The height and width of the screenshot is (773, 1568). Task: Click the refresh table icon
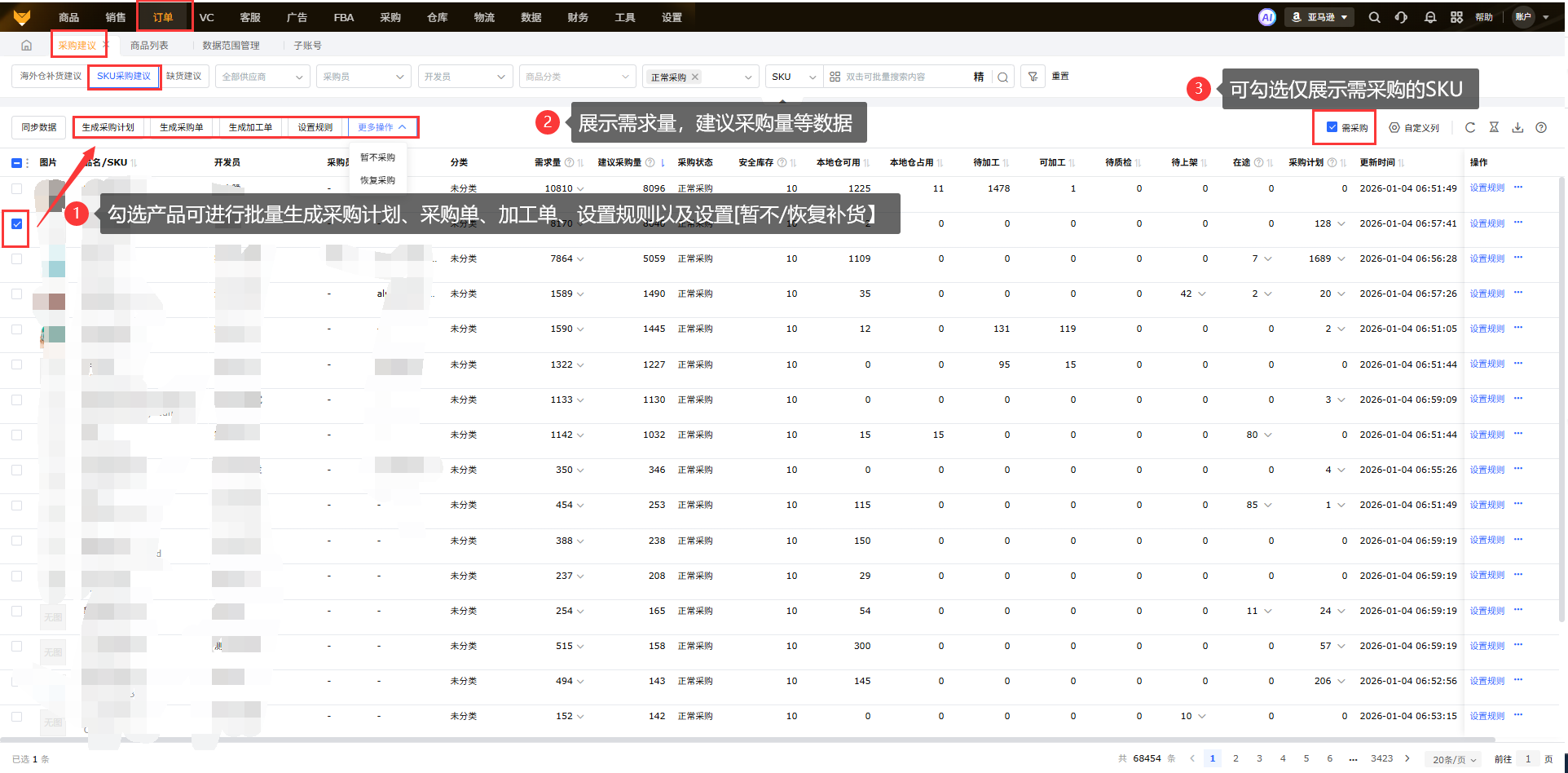point(1470,127)
